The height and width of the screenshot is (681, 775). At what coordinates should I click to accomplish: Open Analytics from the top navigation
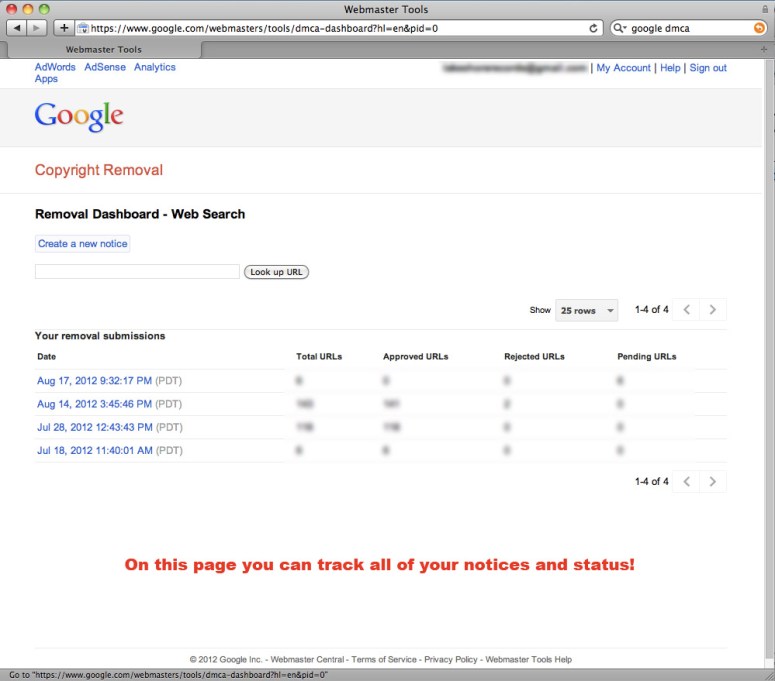click(x=155, y=67)
